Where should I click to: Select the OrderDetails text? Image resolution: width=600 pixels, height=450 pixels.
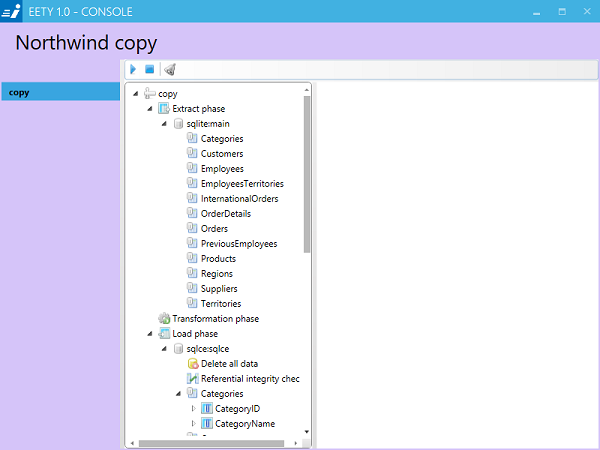click(x=226, y=214)
